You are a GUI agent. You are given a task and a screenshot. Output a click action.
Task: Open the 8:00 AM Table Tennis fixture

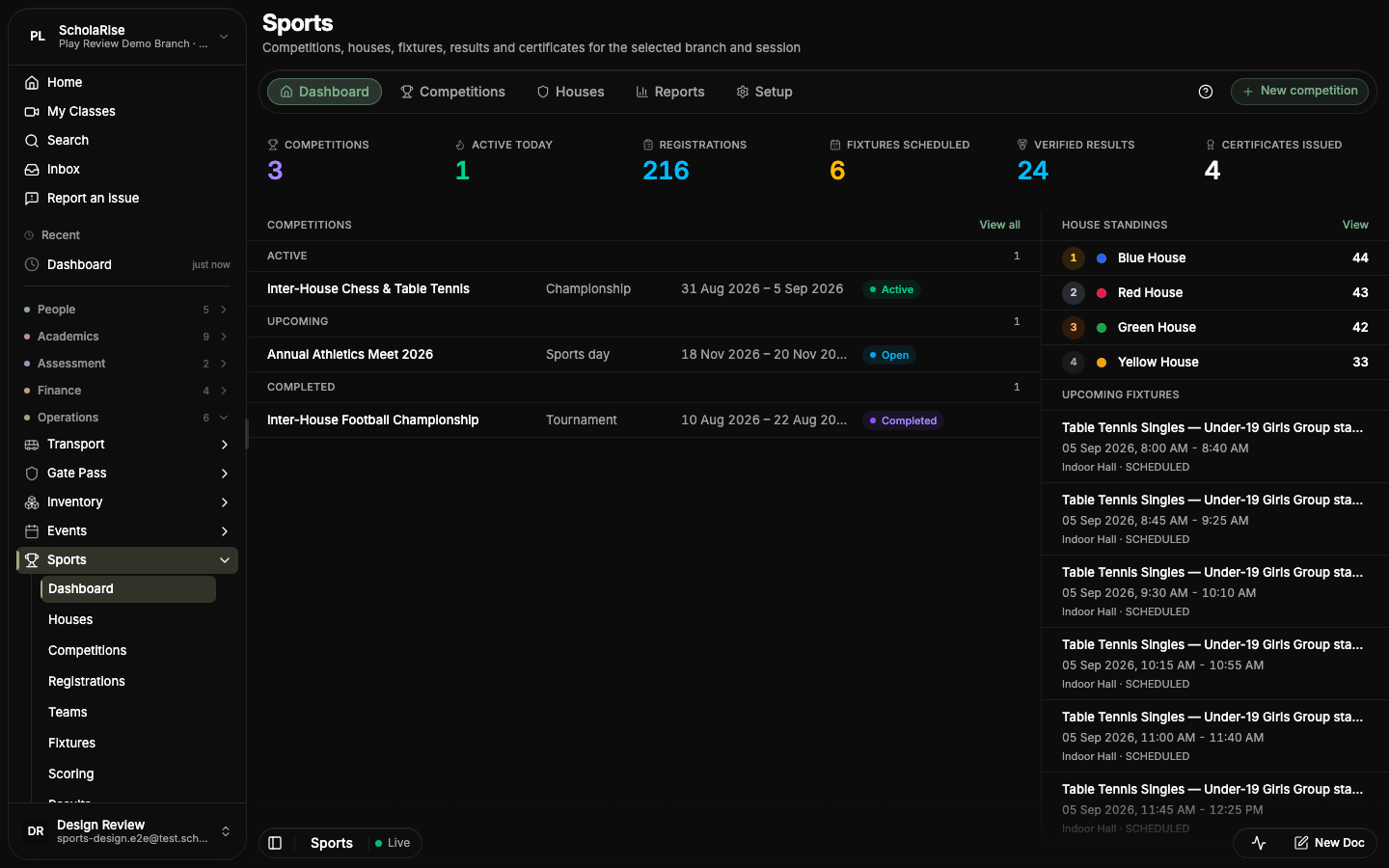1214,447
